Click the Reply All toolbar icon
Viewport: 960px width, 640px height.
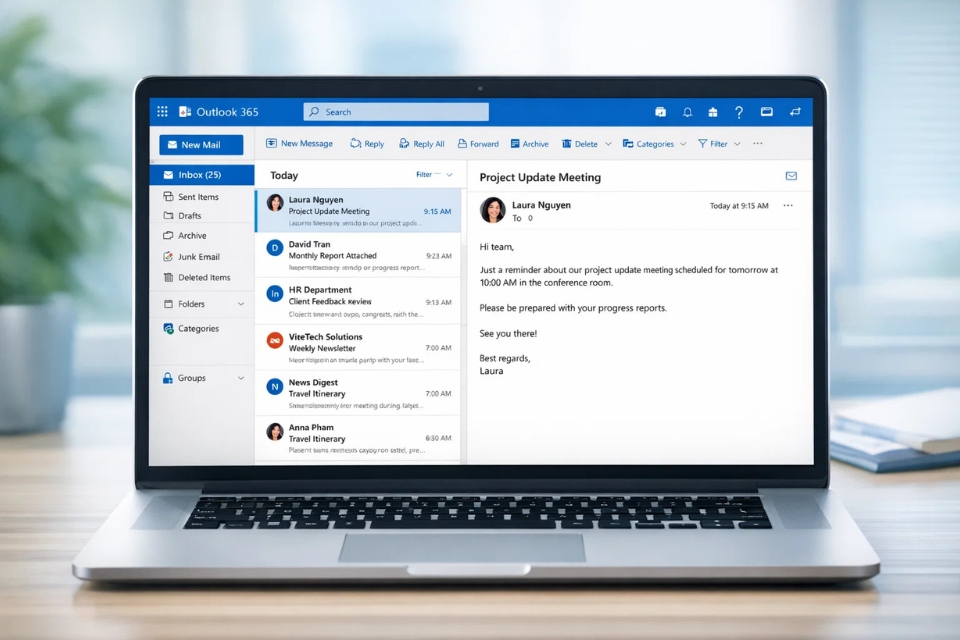pyautogui.click(x=404, y=144)
